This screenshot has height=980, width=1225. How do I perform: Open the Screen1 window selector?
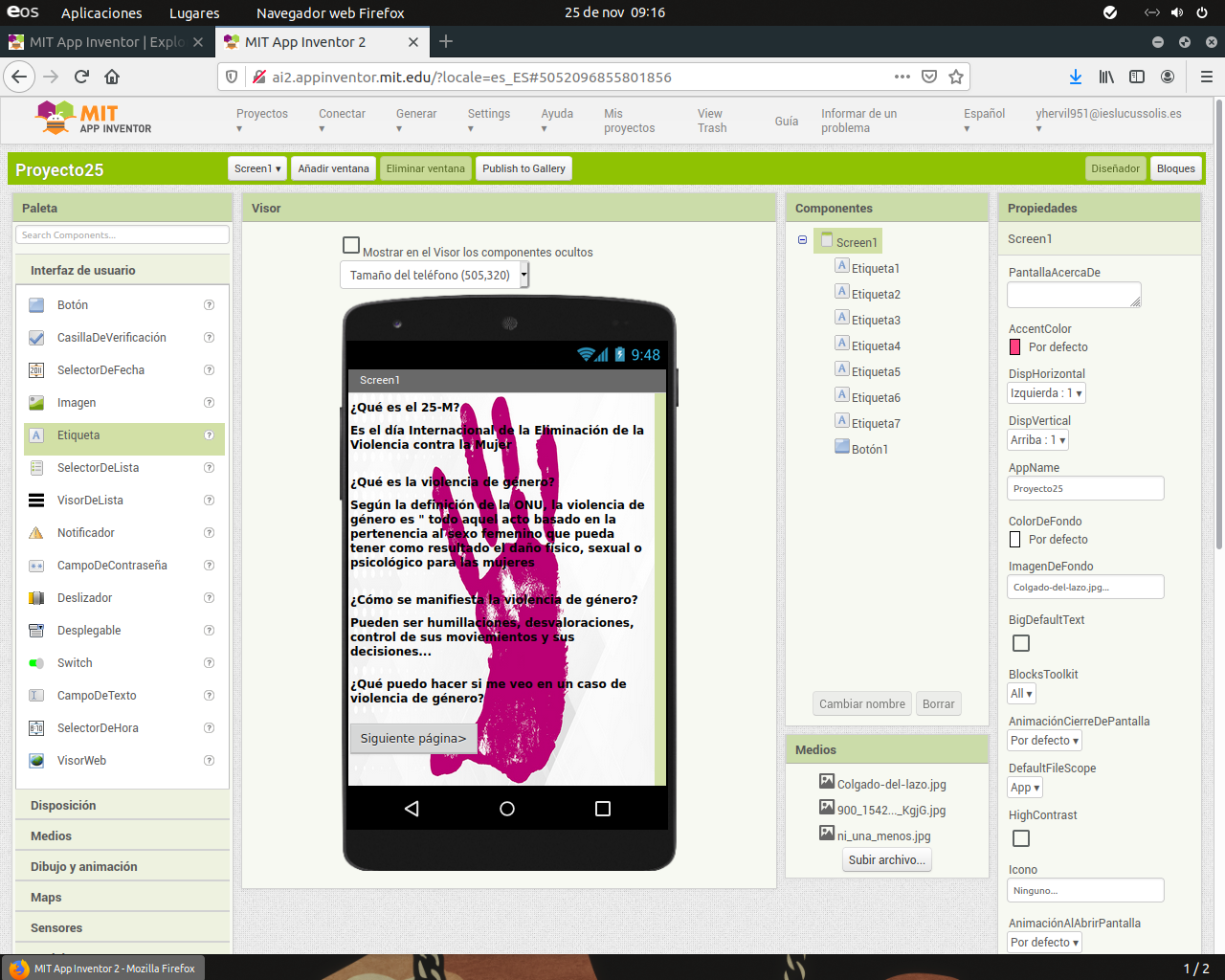(x=258, y=168)
